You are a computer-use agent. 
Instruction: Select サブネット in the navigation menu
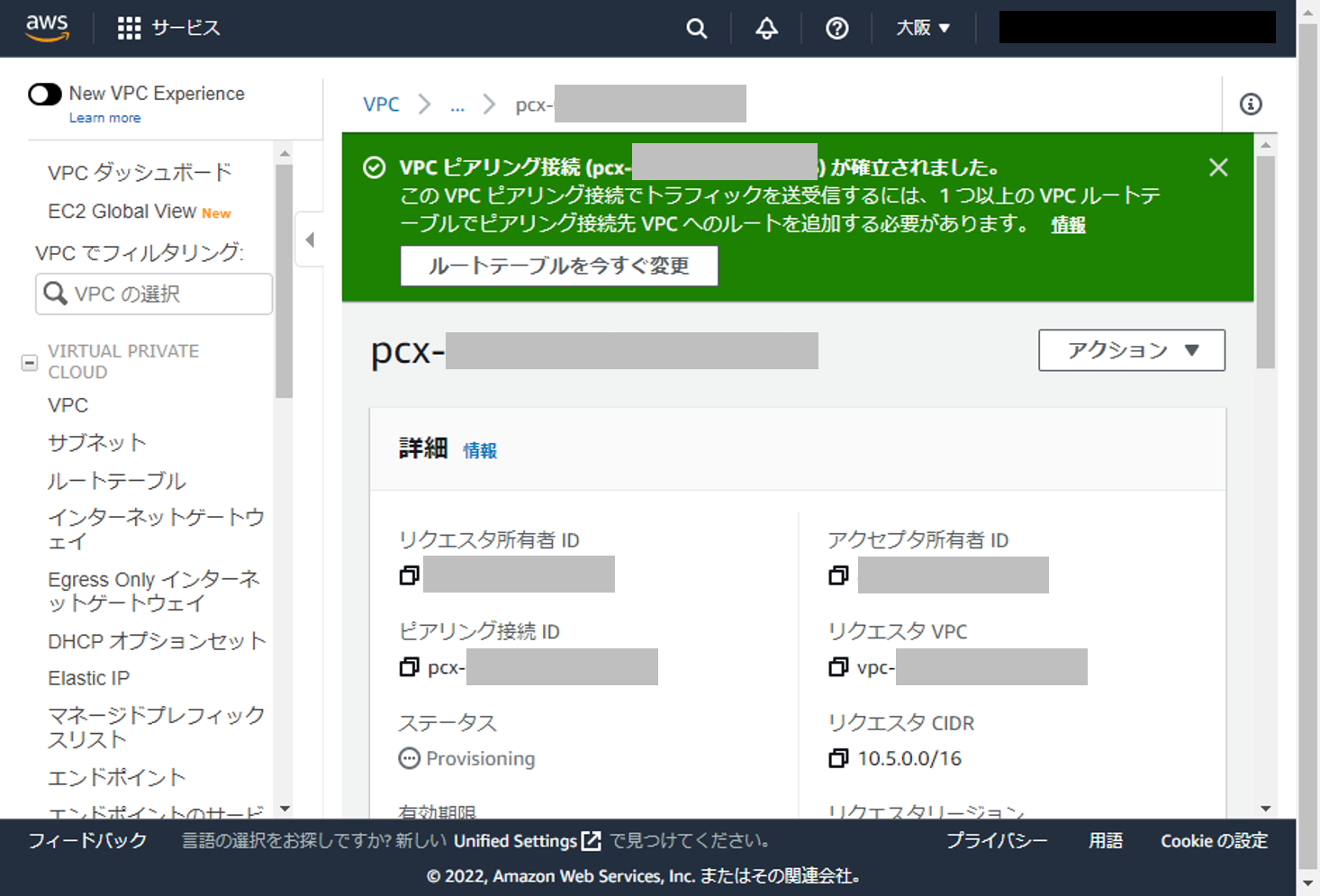click(x=96, y=442)
